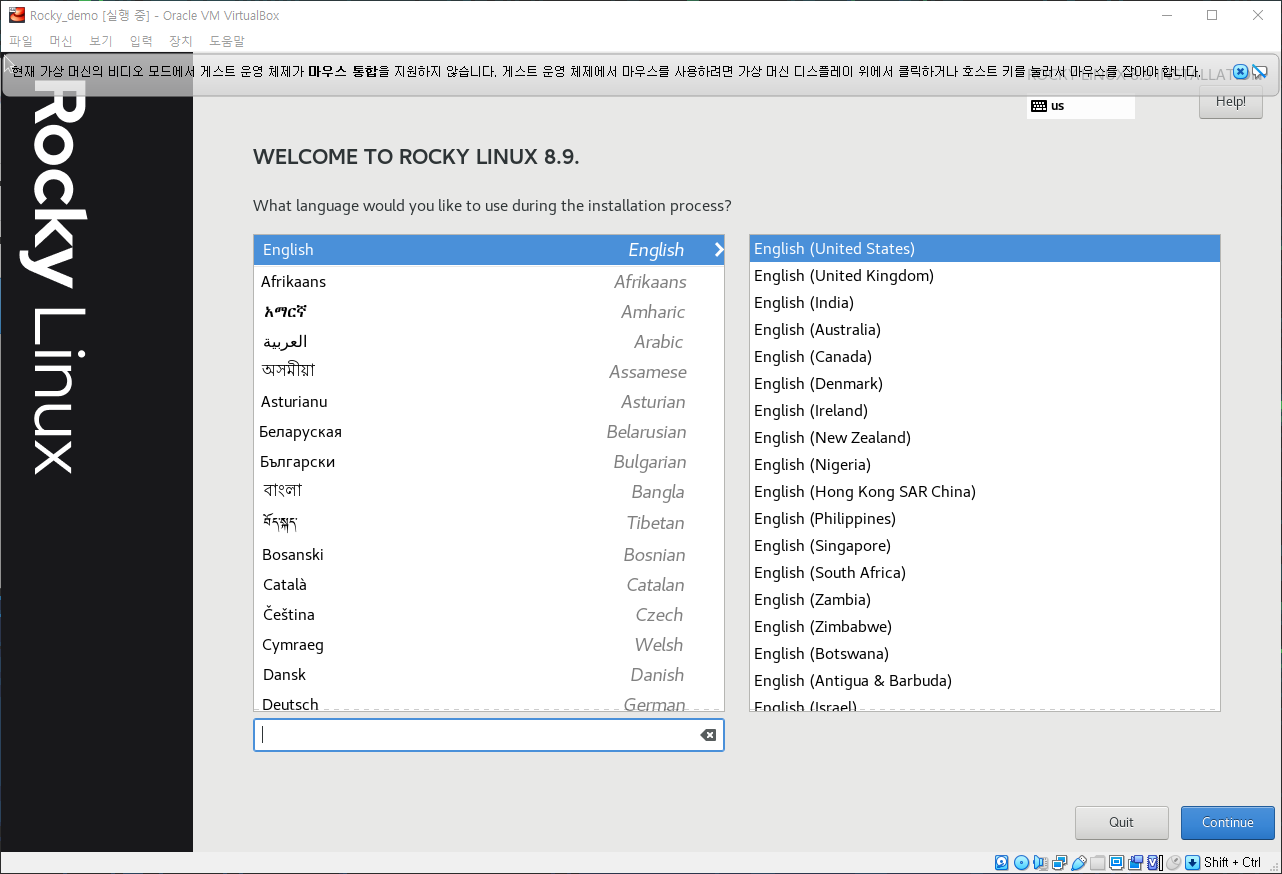This screenshot has width=1282, height=874.
Task: Select English (Canada) locale
Action: tap(985, 357)
